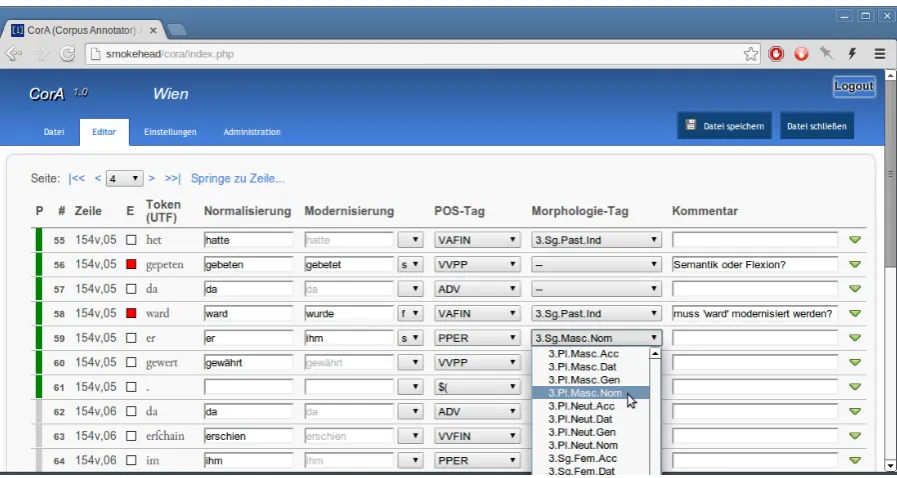
Task: Open the red stop-sign extension icon
Action: click(x=776, y=54)
